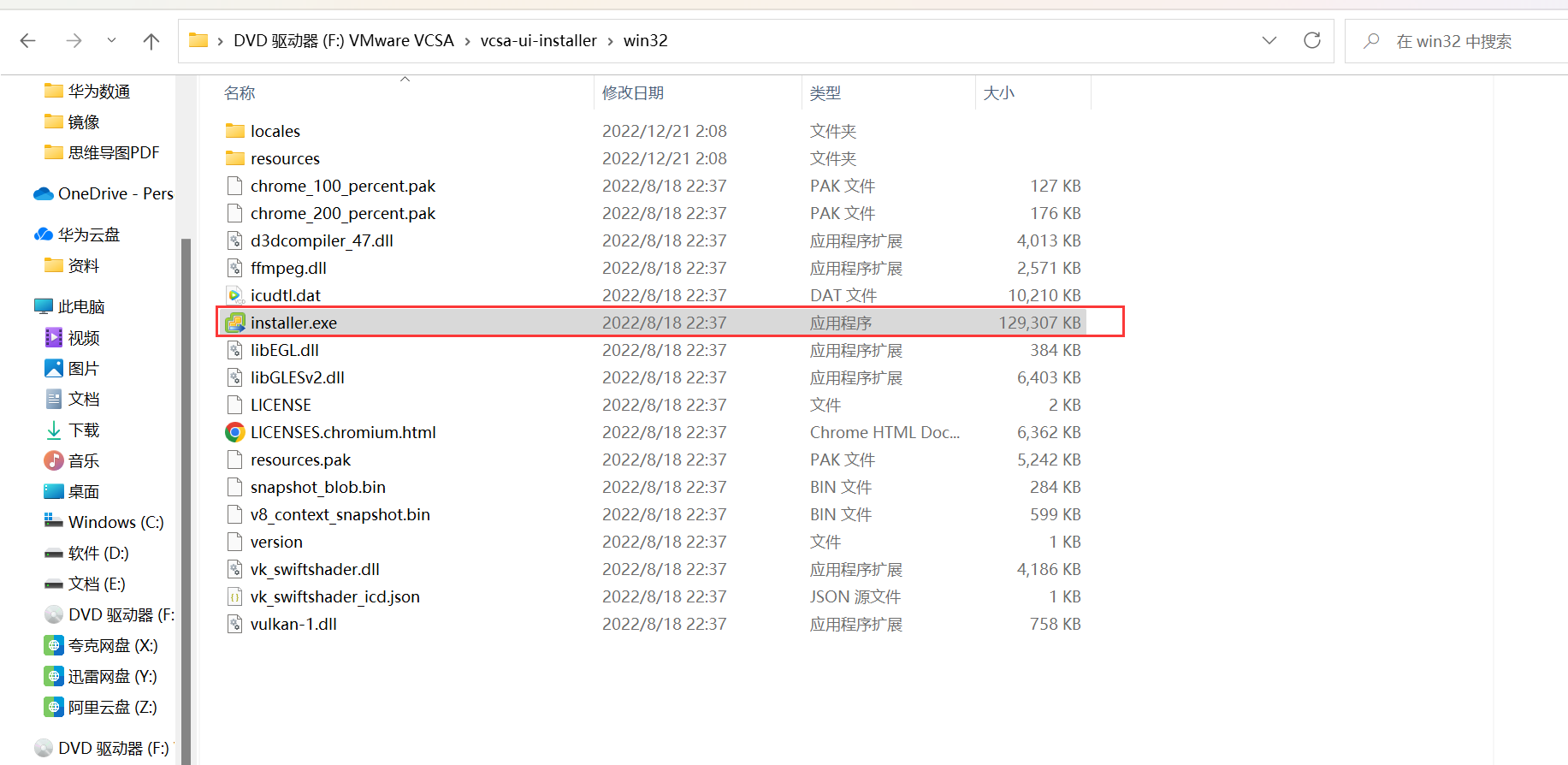Image resolution: width=1568 pixels, height=765 pixels.
Task: Click the search box for win32
Action: [x=1456, y=41]
